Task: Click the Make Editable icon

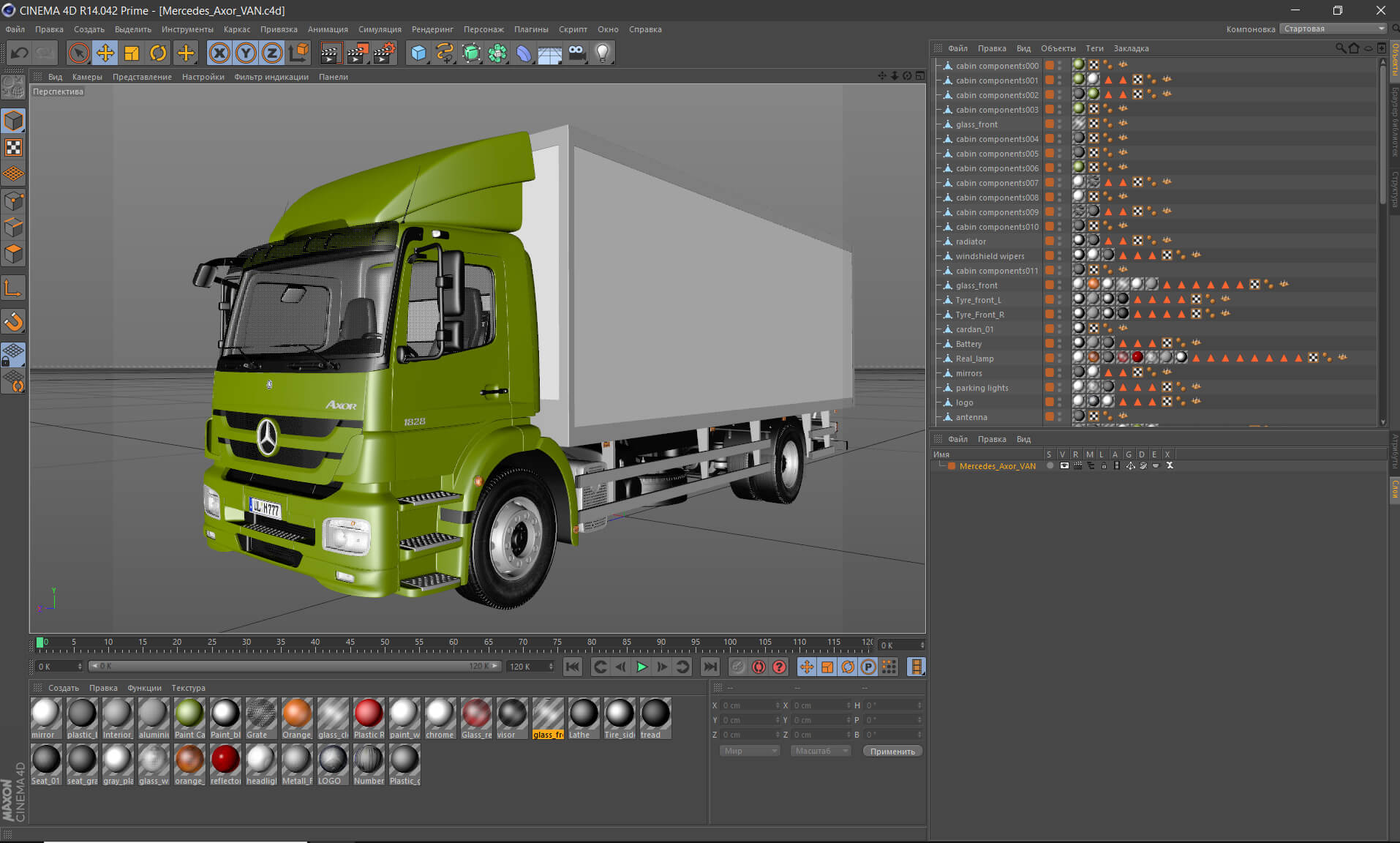Action: click(13, 86)
